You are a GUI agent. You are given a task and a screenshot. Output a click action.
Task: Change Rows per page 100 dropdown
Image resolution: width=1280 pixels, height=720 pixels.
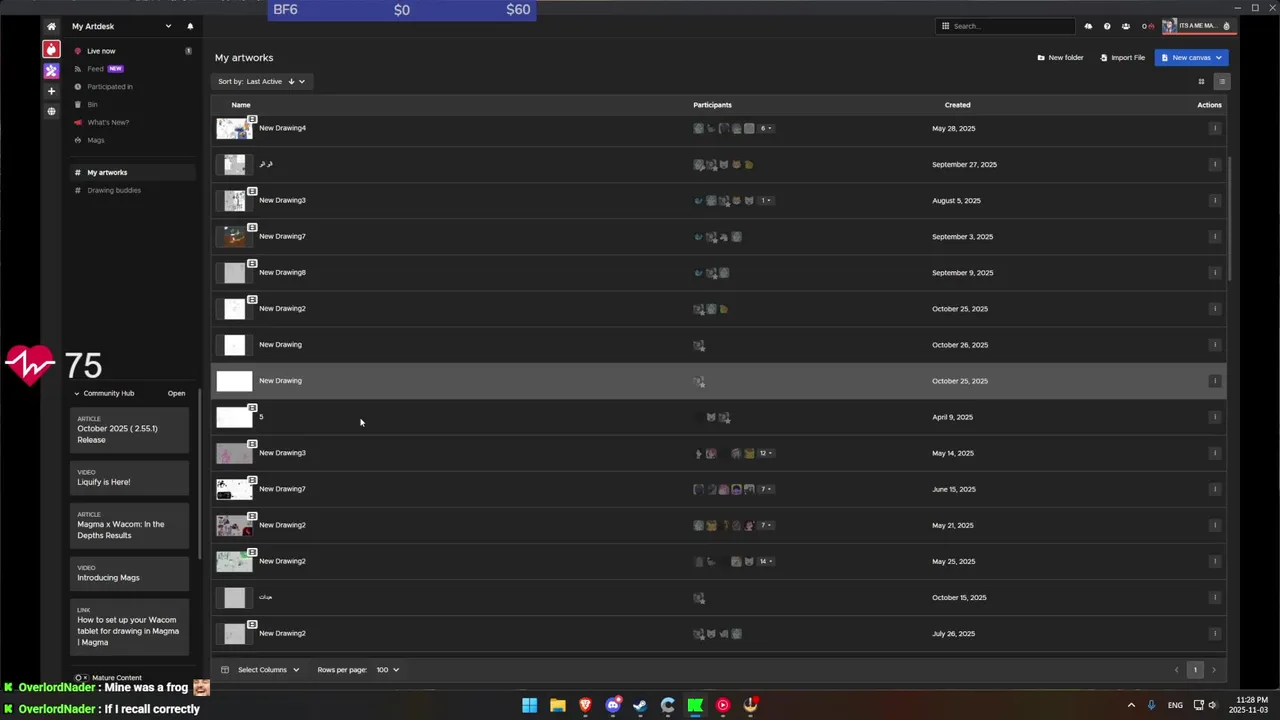(387, 670)
